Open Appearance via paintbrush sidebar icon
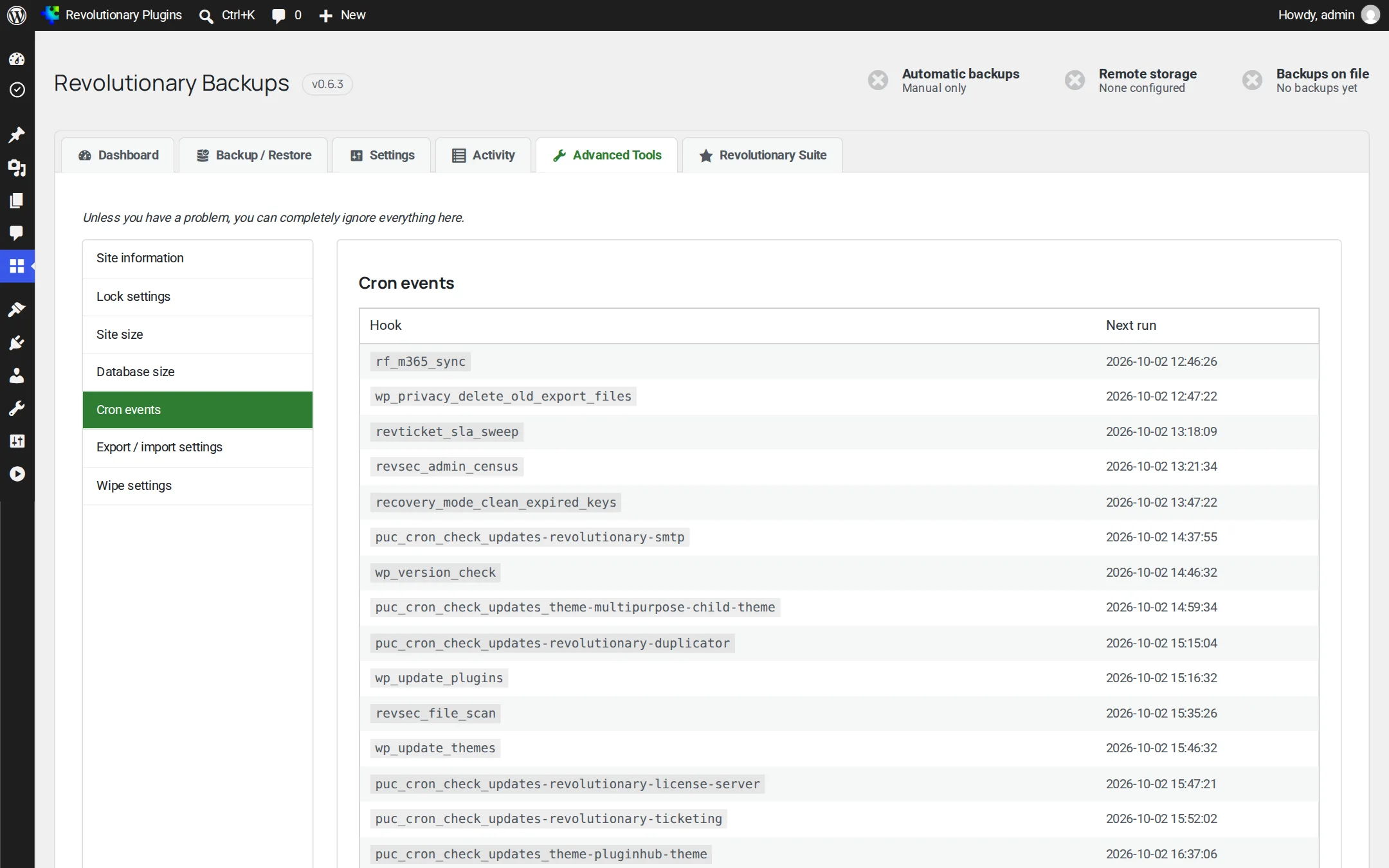 (x=17, y=309)
